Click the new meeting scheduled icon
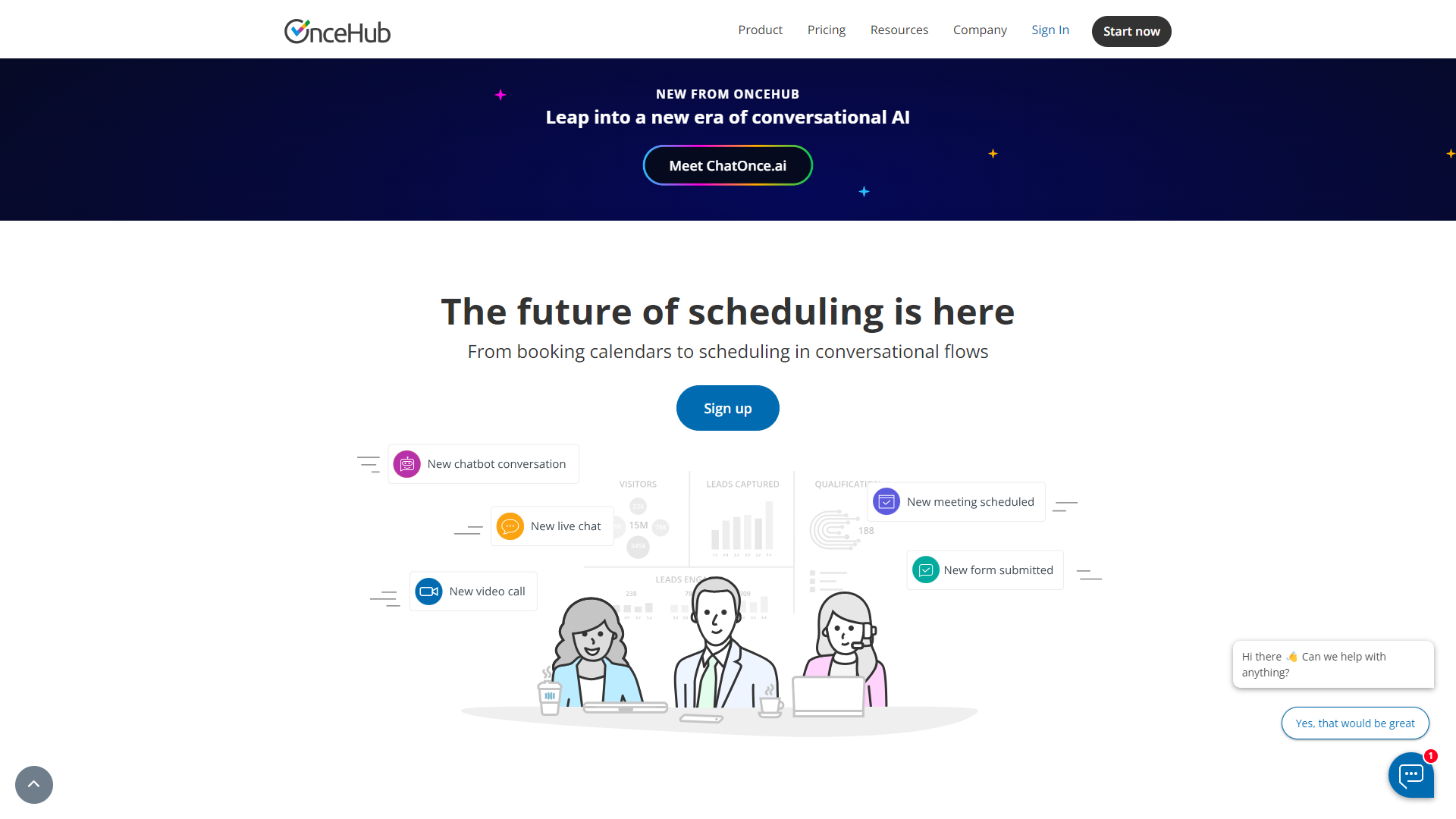Viewport: 1456px width, 819px height. point(886,501)
